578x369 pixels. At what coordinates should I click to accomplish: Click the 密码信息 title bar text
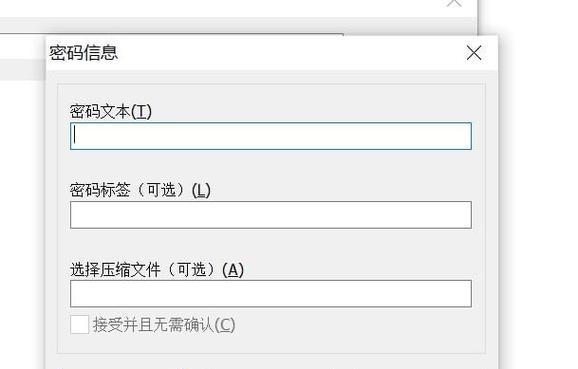point(84,53)
